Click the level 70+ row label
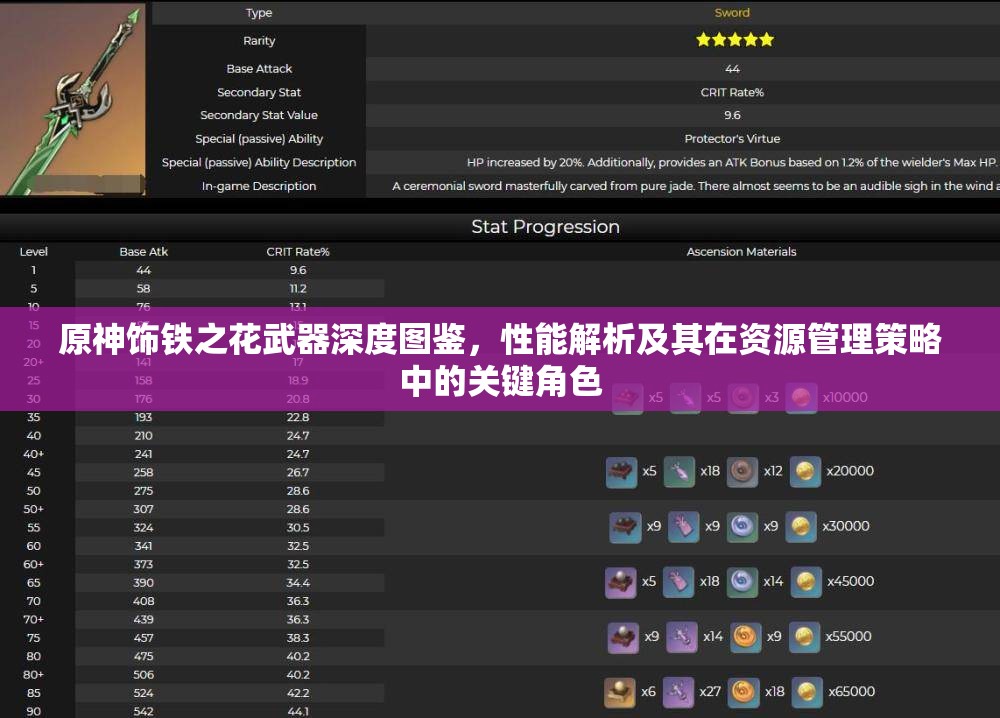The image size is (1000, 718). (x=34, y=619)
